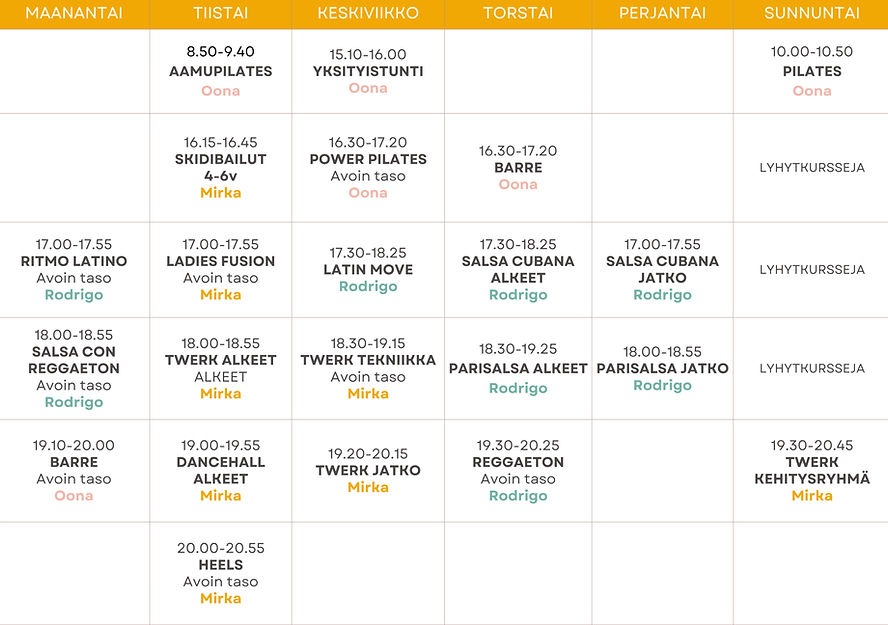This screenshot has width=888, height=625.
Task: Open SALSA CUBANA JATKO on Friday
Action: (663, 269)
